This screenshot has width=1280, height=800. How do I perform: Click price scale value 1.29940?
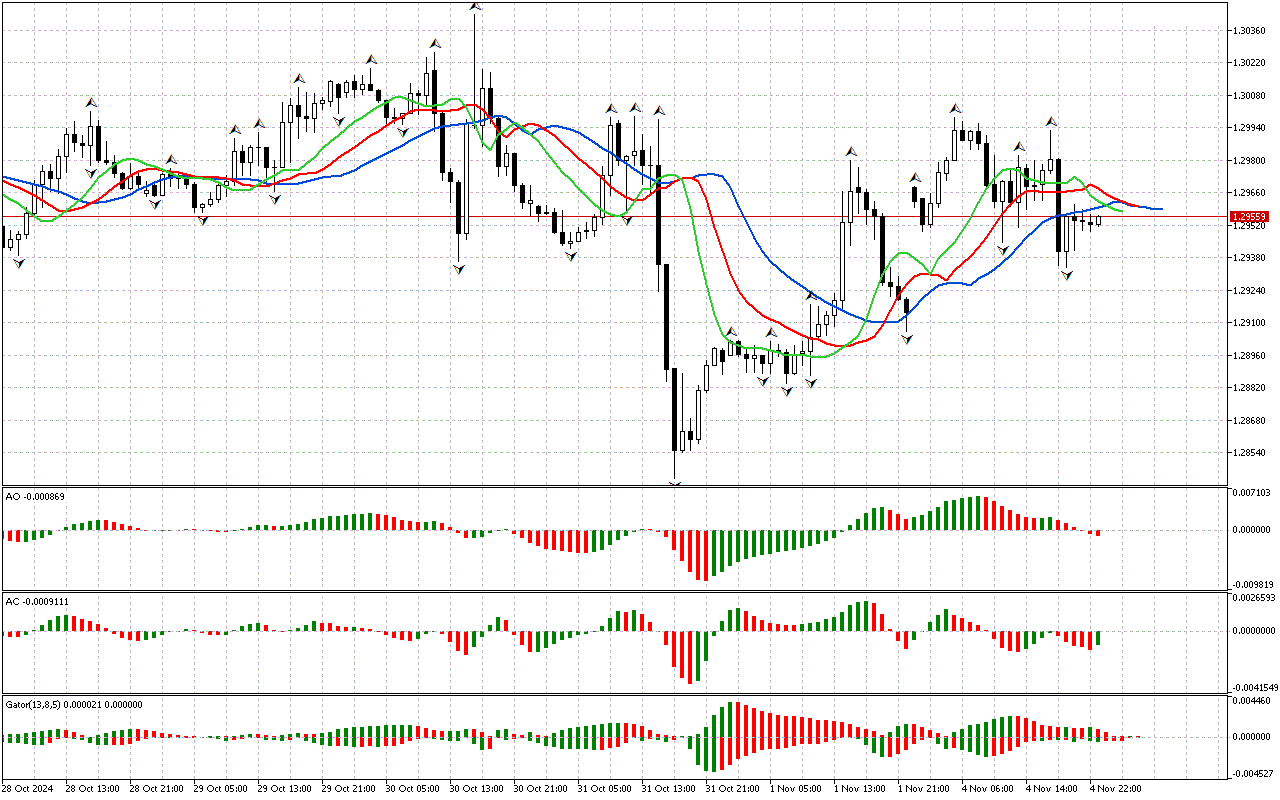1251,128
